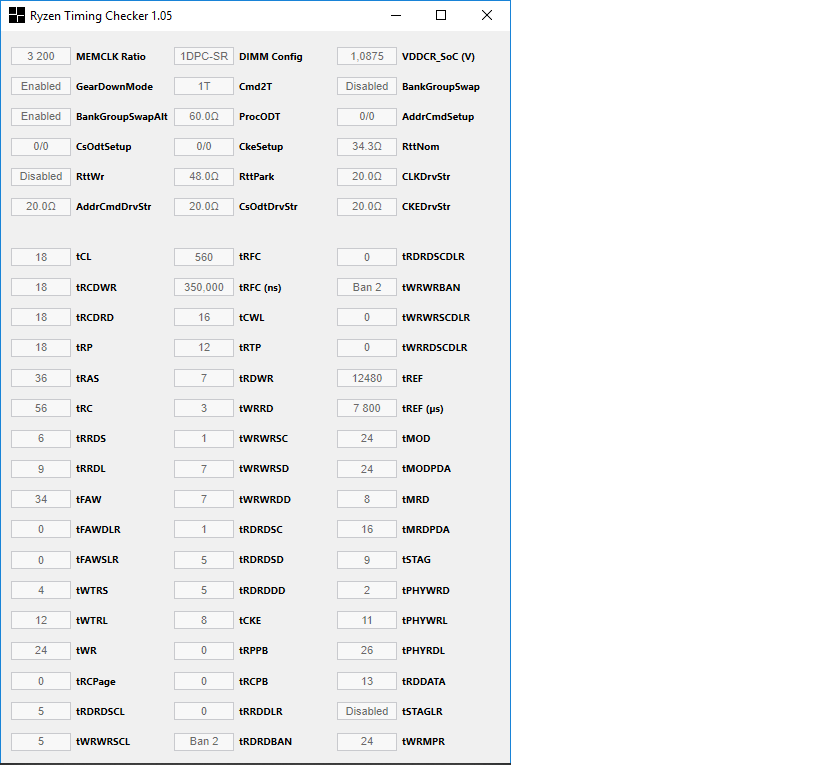Click the tRDDATA value field
Screen dimensions: 819x765
367,681
